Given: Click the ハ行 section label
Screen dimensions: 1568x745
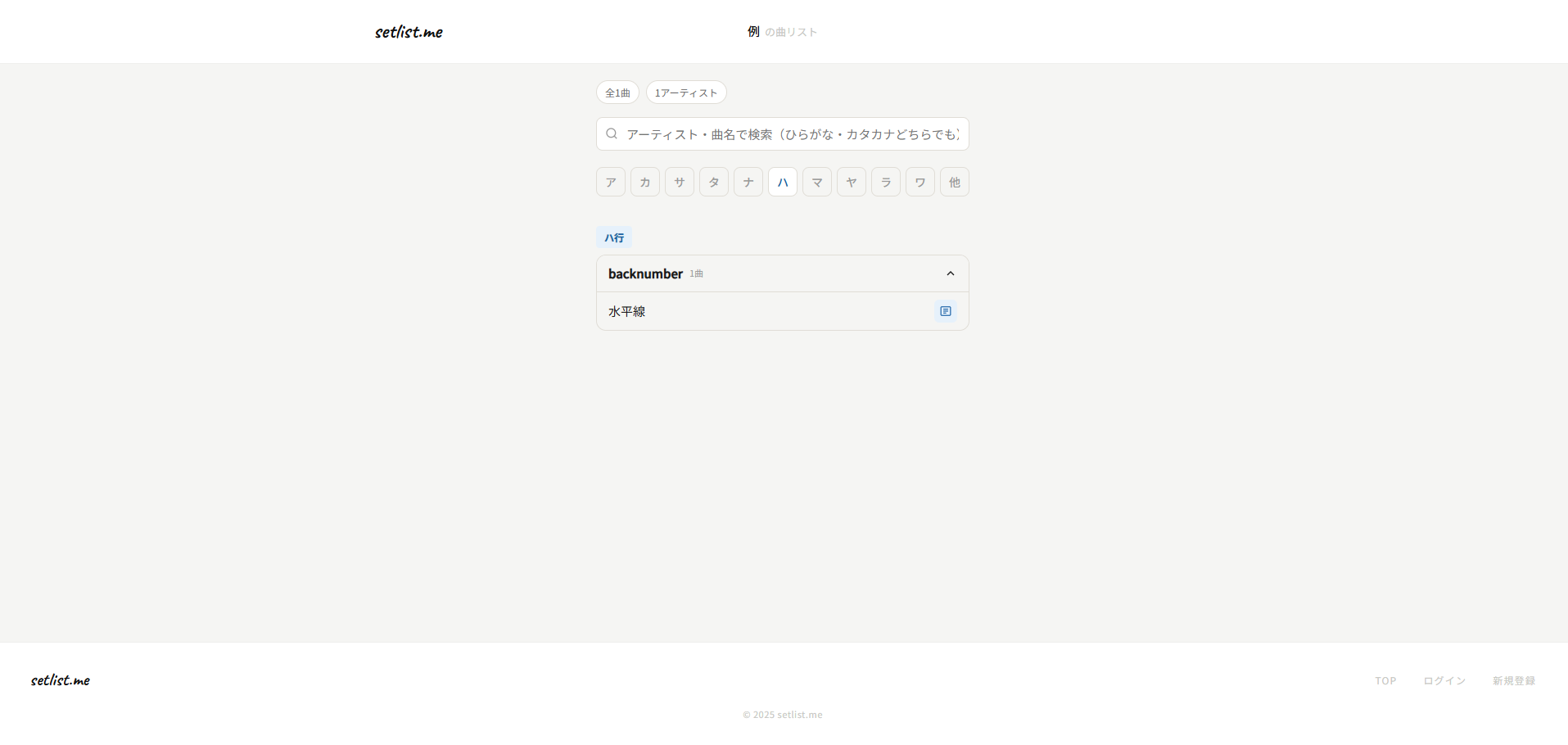Looking at the screenshot, I should point(614,237).
